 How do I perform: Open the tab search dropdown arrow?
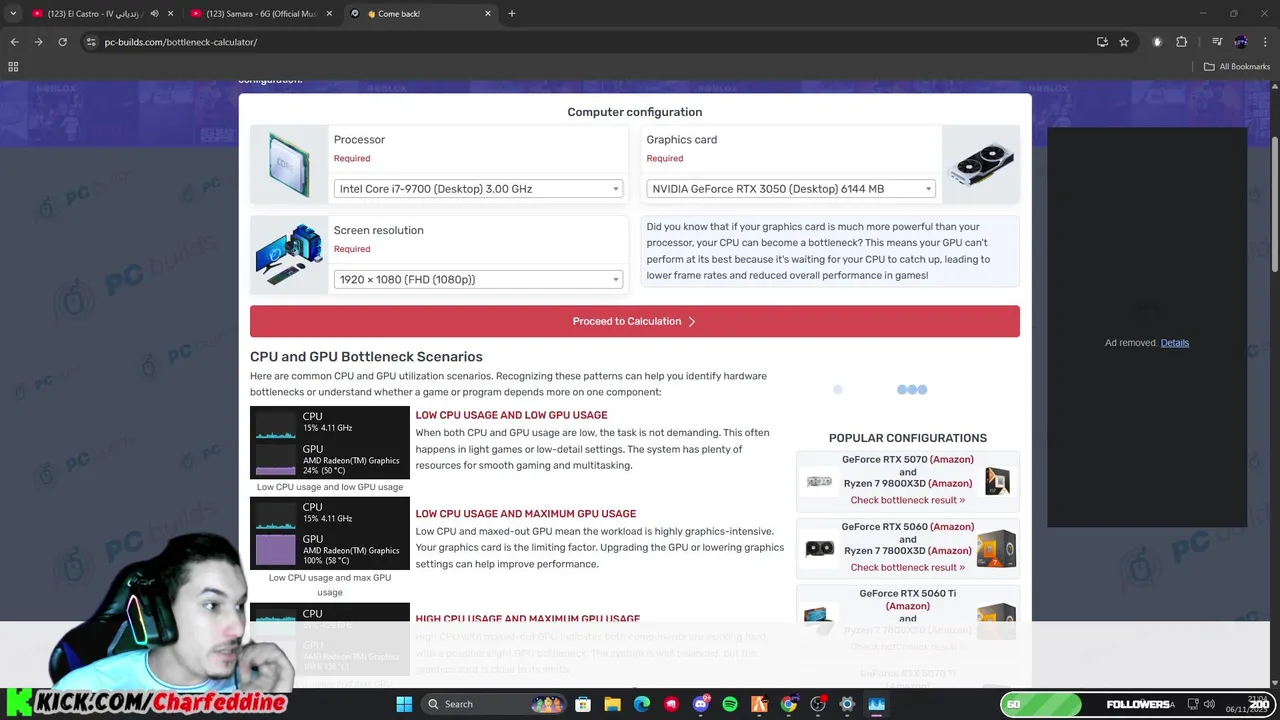pos(13,14)
